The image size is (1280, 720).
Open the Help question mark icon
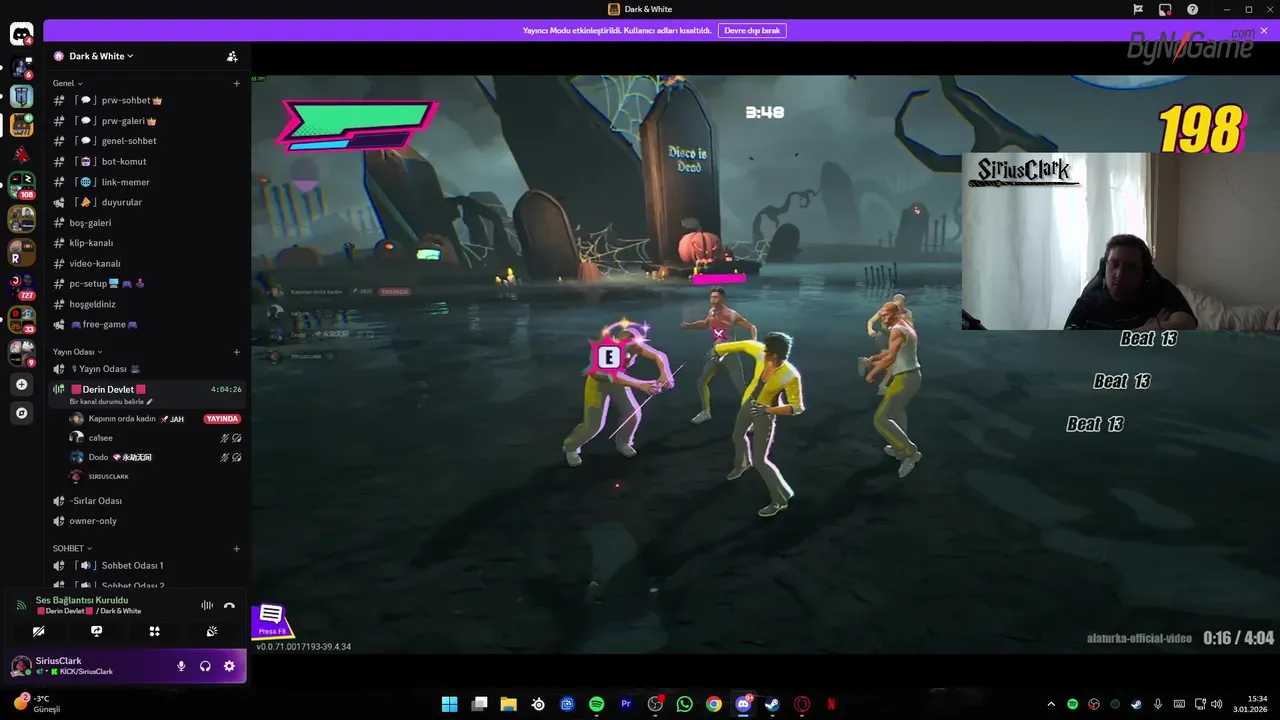1192,9
